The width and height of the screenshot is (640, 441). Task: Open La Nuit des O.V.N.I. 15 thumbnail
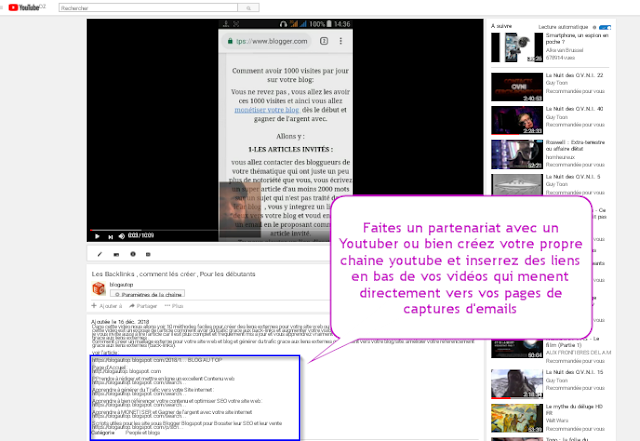(x=517, y=384)
